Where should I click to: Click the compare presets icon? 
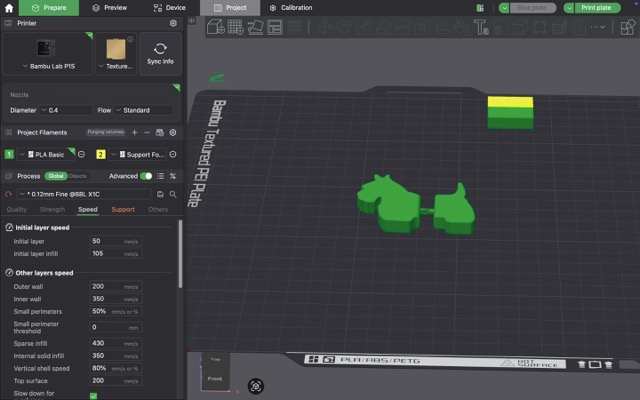[x=173, y=176]
